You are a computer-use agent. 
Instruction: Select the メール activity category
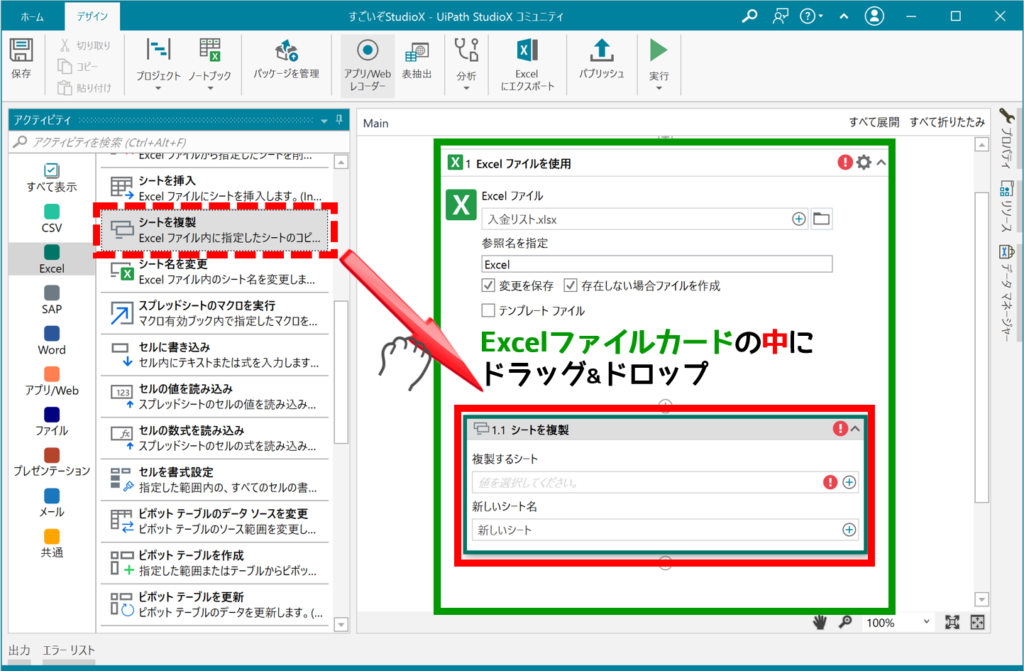pyautogui.click(x=52, y=502)
